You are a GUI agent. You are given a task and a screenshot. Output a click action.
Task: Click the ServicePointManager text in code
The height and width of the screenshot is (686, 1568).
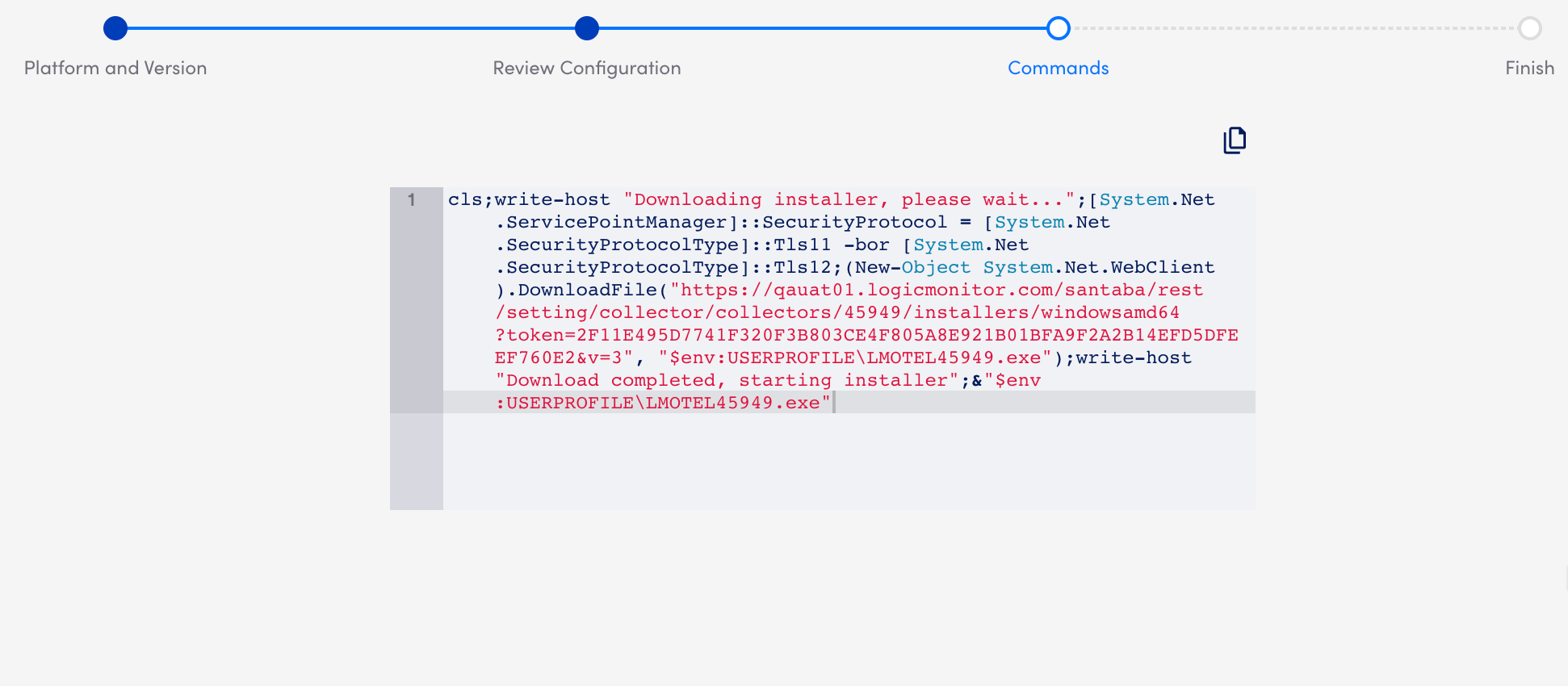point(617,223)
